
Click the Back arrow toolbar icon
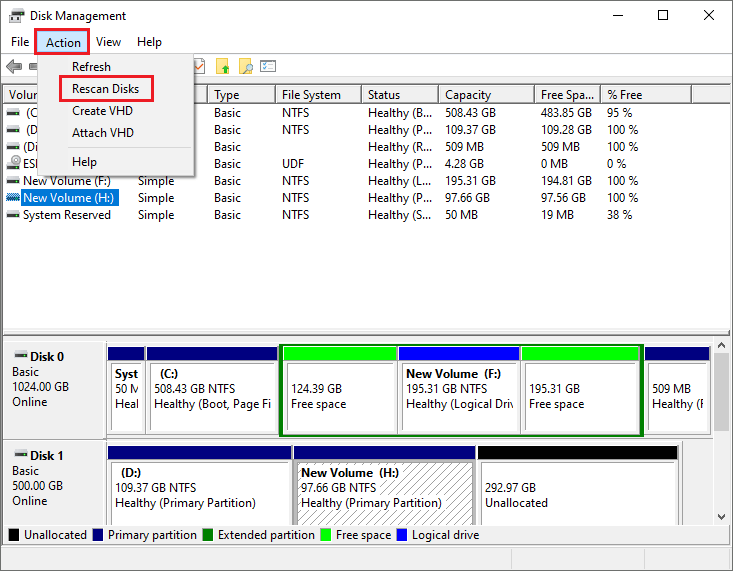coord(14,66)
